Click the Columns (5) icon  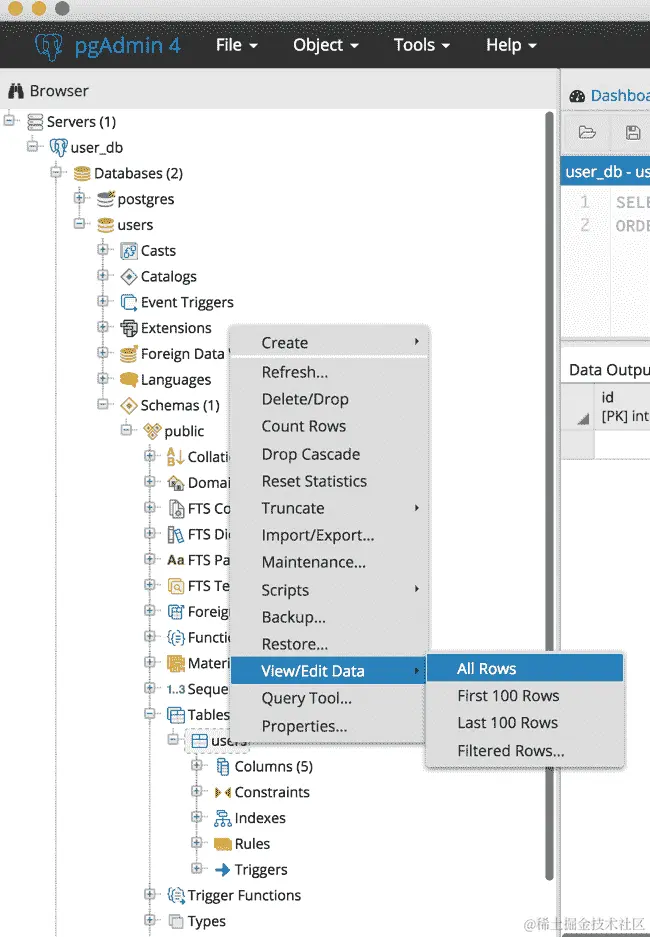pyautogui.click(x=223, y=767)
